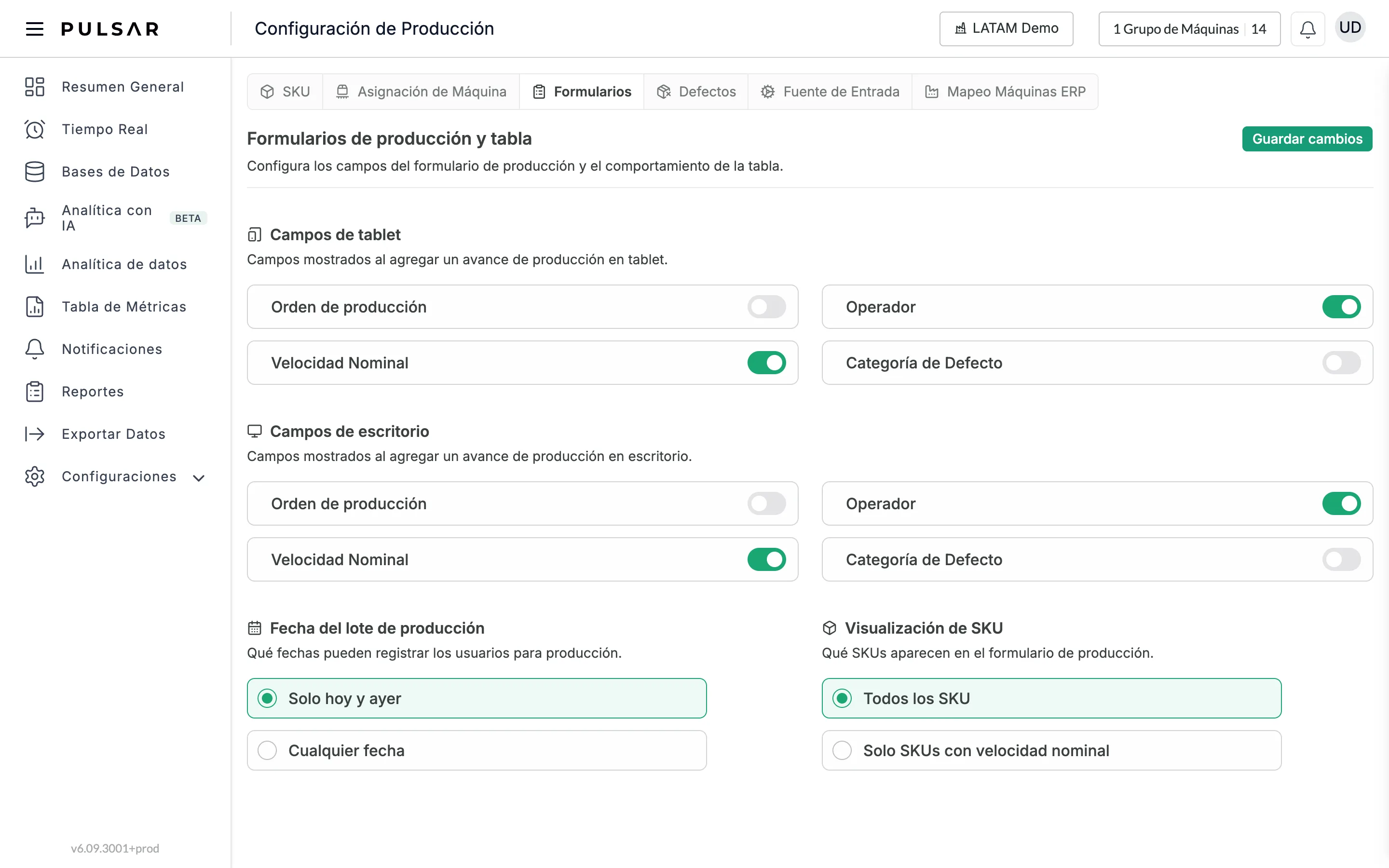Click Guardar cambios button
This screenshot has height=868, width=1389.
pyautogui.click(x=1307, y=139)
